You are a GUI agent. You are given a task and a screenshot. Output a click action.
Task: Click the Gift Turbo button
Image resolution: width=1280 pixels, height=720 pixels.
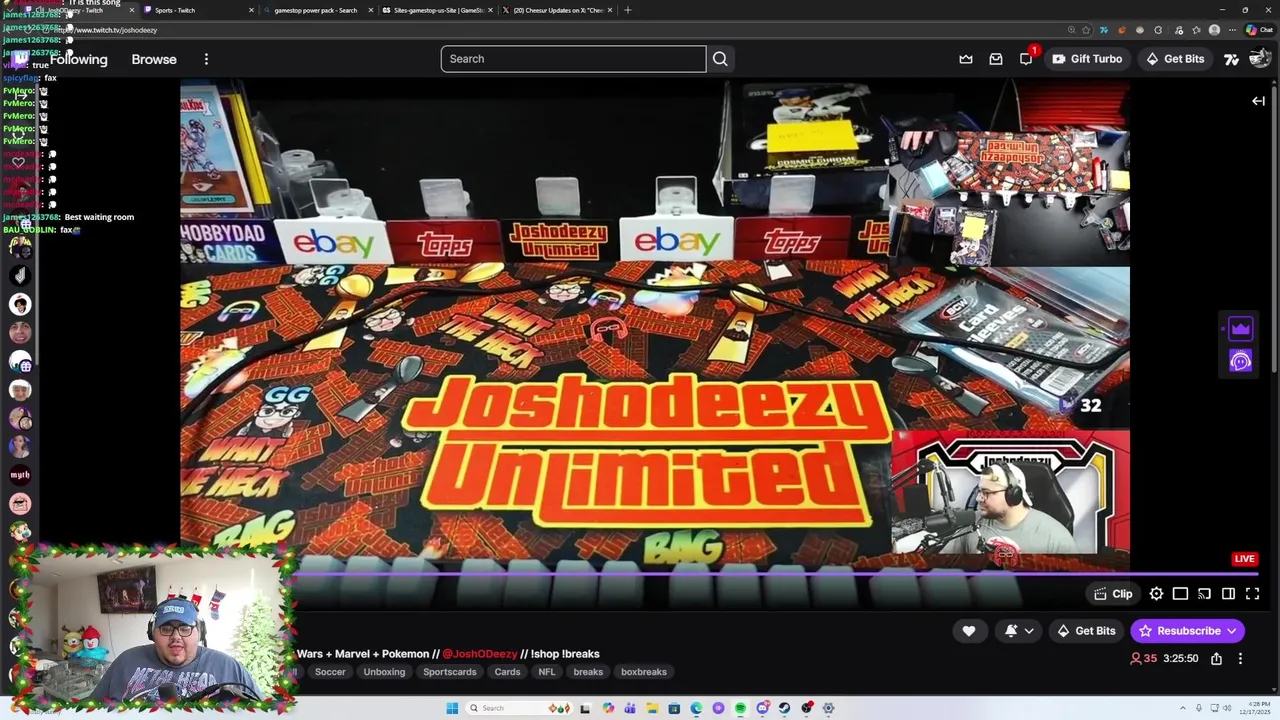point(1087,59)
